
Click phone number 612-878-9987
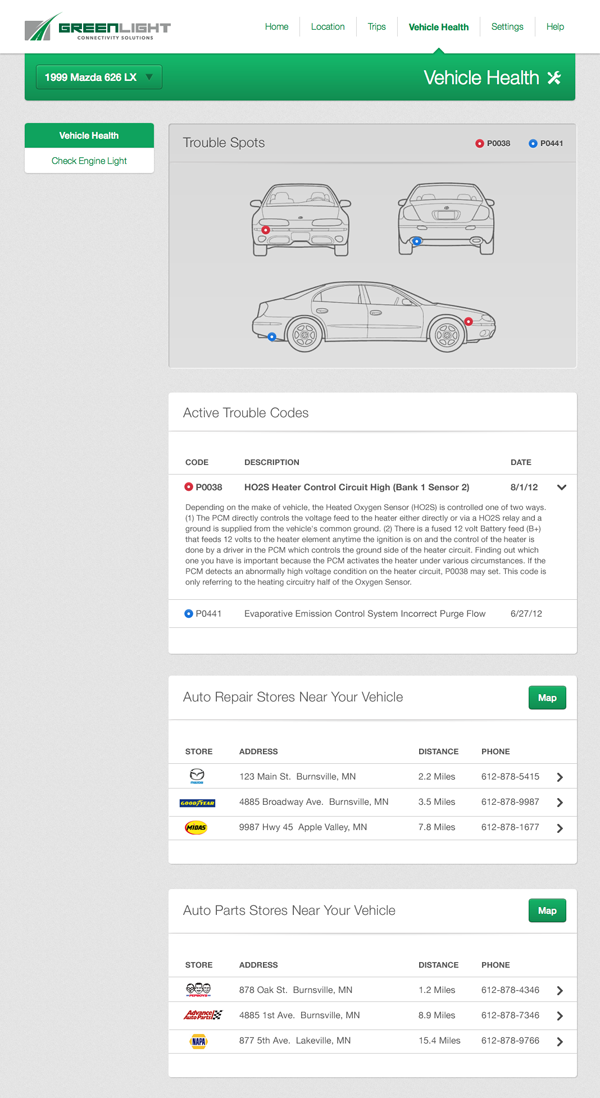(x=510, y=802)
